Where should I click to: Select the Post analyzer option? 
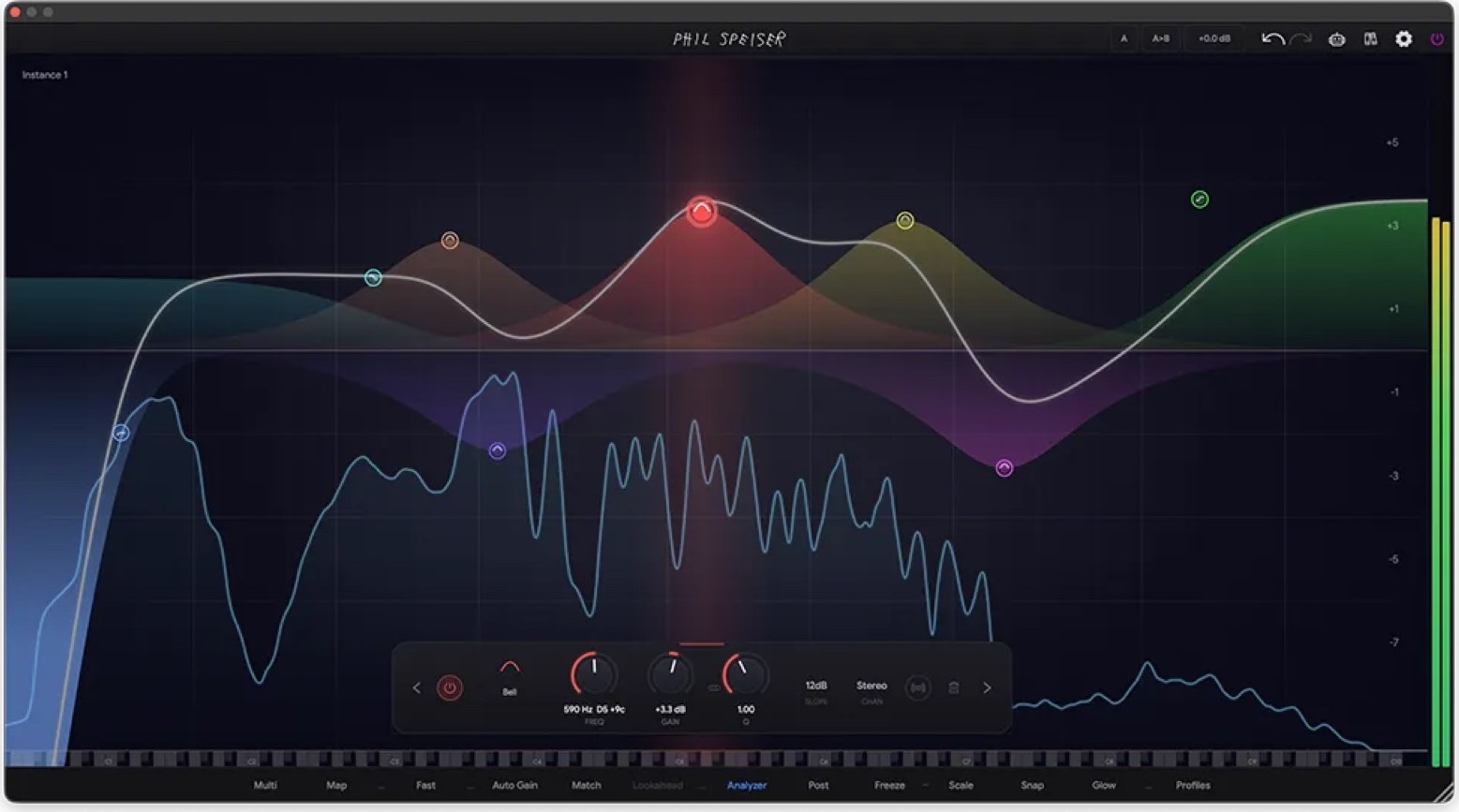818,785
